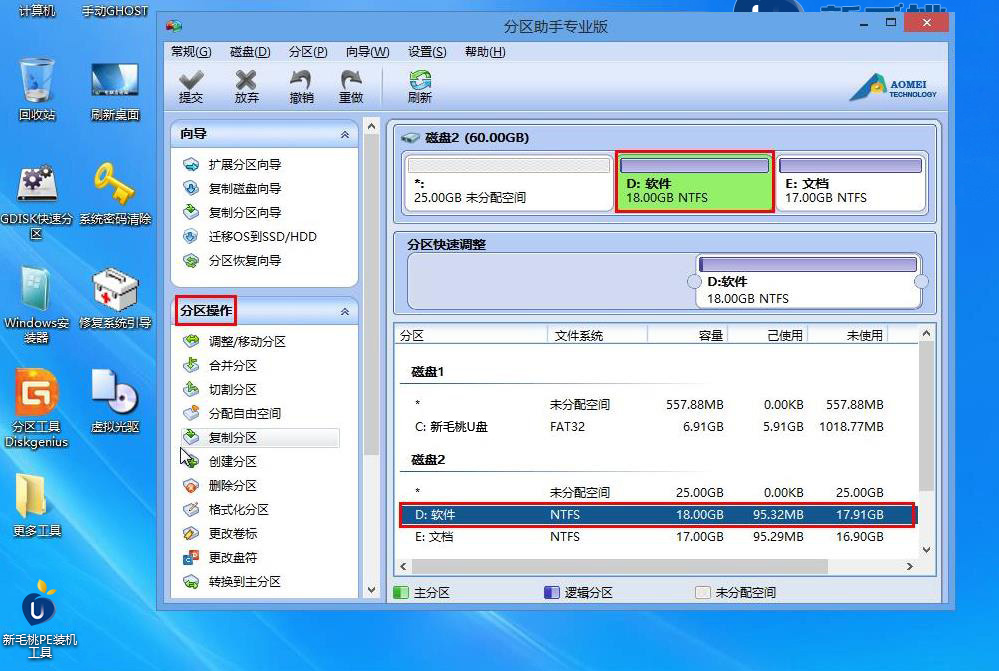The height and width of the screenshot is (671, 999).
Task: Click the 迁移OS到SSD/HDD icon
Action: [x=191, y=236]
